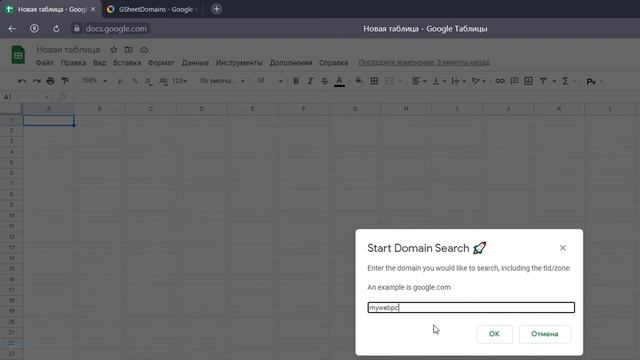Toggle italic formatting
Image resolution: width=640 pixels, height=360 pixels.
(310, 81)
